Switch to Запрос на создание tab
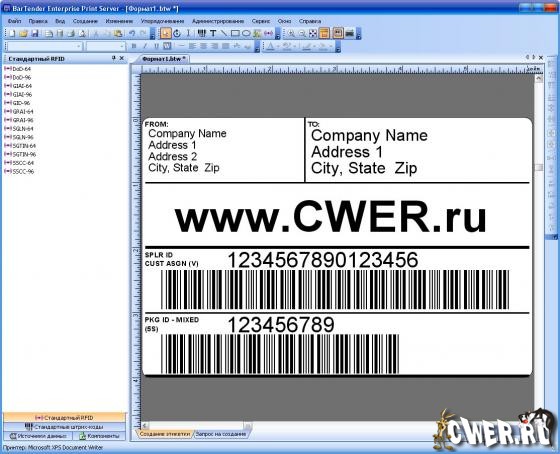This screenshot has width=560, height=454. pyautogui.click(x=221, y=434)
